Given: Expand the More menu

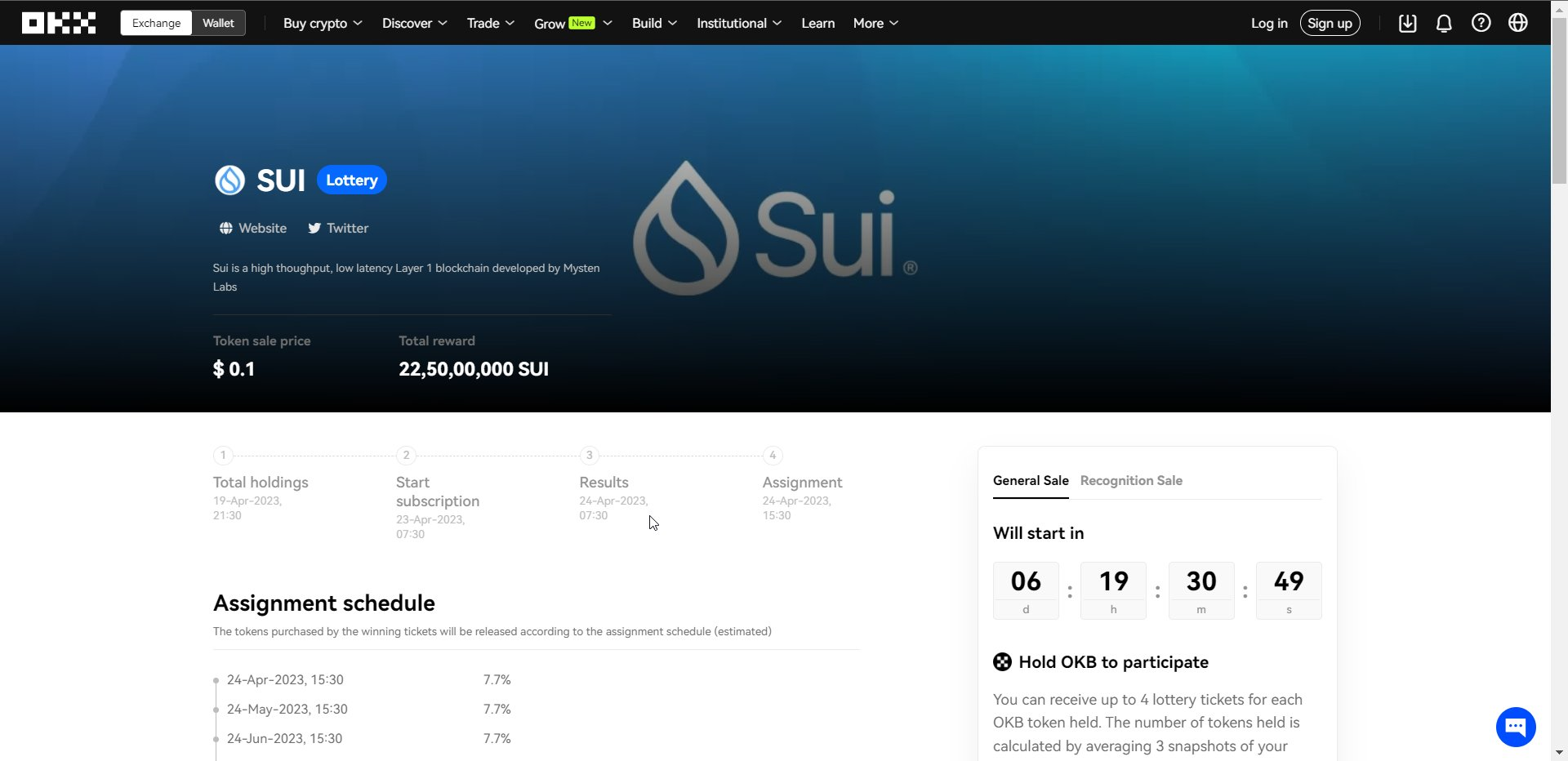Looking at the screenshot, I should tap(875, 23).
